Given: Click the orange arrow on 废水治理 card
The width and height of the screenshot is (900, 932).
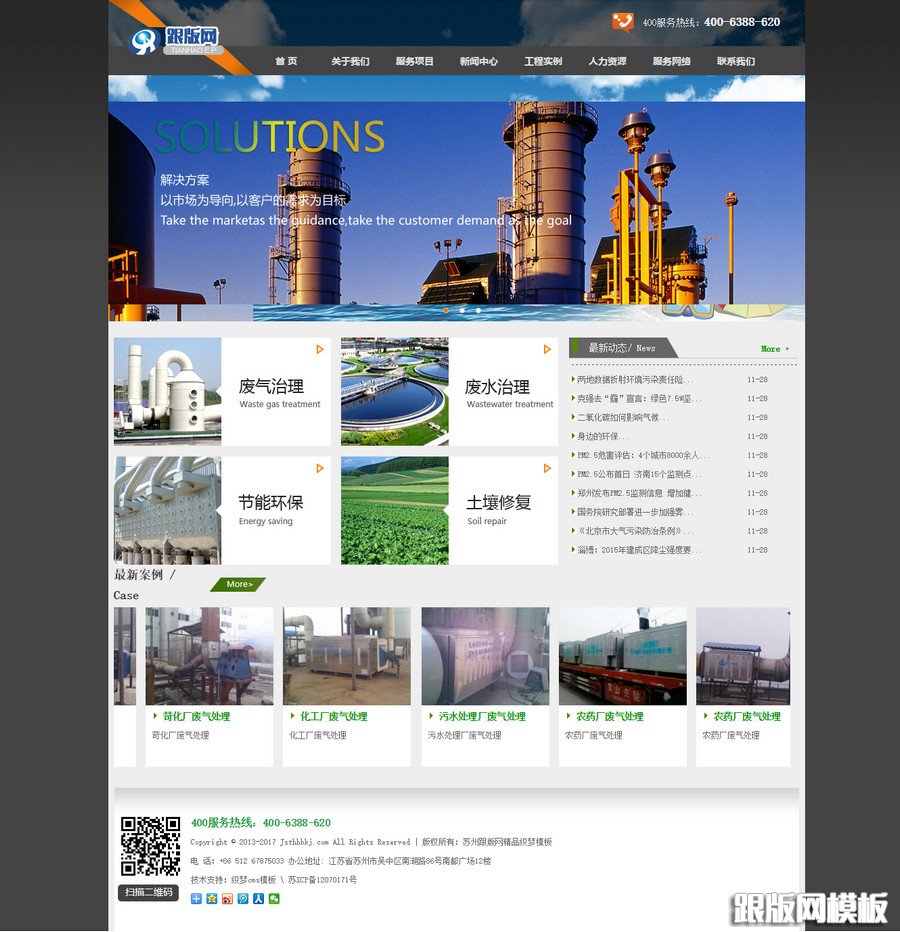Looking at the screenshot, I should (547, 349).
